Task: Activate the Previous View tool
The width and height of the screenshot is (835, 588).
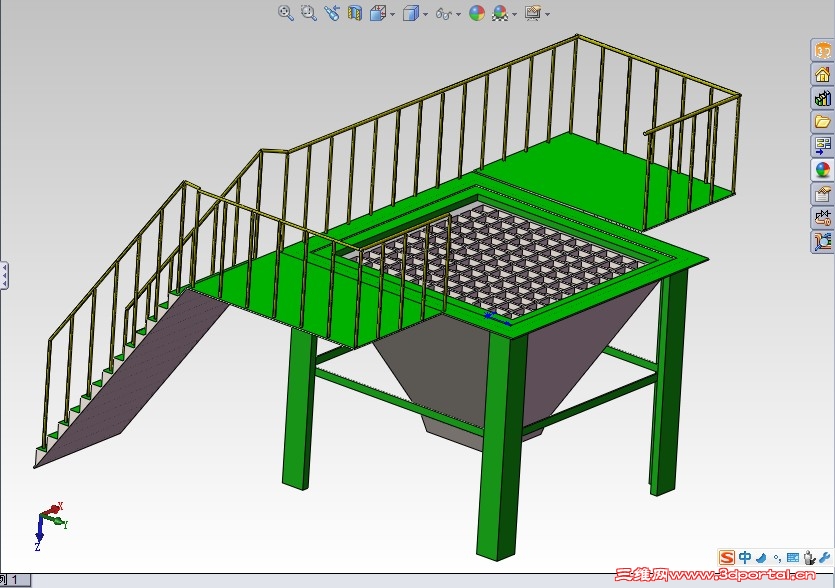Action: (x=332, y=13)
